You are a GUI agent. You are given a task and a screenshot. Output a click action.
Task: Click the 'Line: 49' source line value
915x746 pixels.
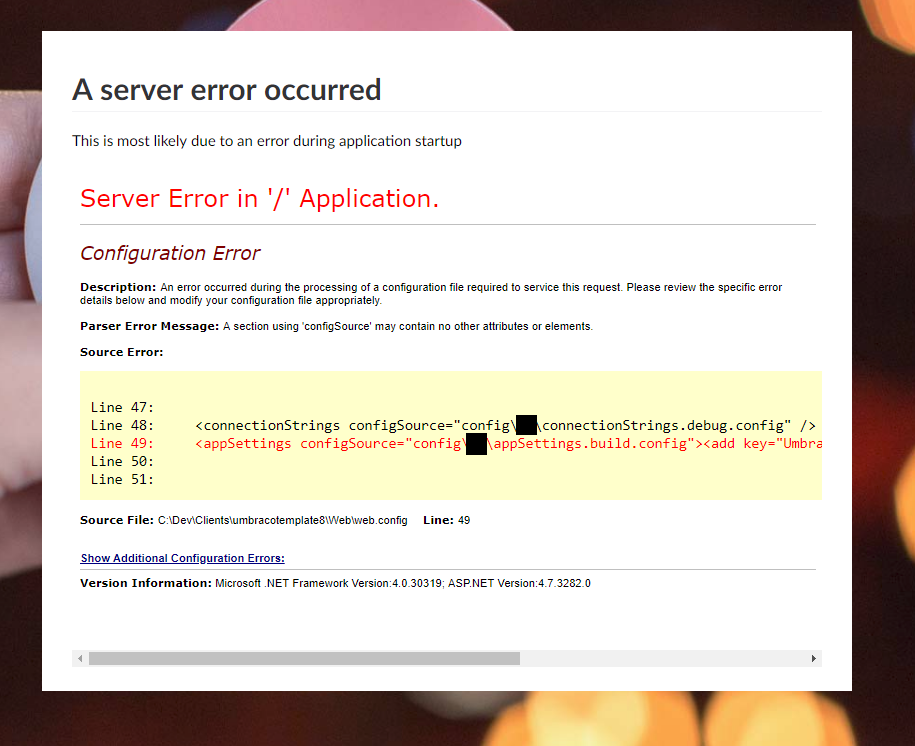446,520
